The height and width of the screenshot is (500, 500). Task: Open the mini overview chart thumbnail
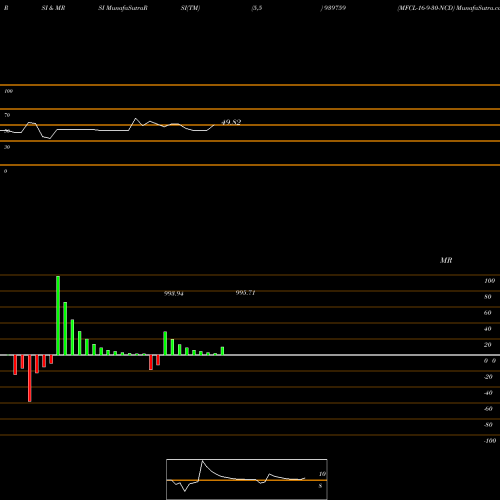coord(247,479)
